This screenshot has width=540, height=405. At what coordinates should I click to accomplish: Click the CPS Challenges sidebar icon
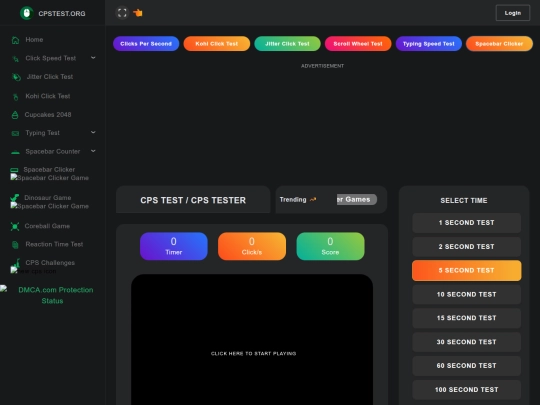16,263
